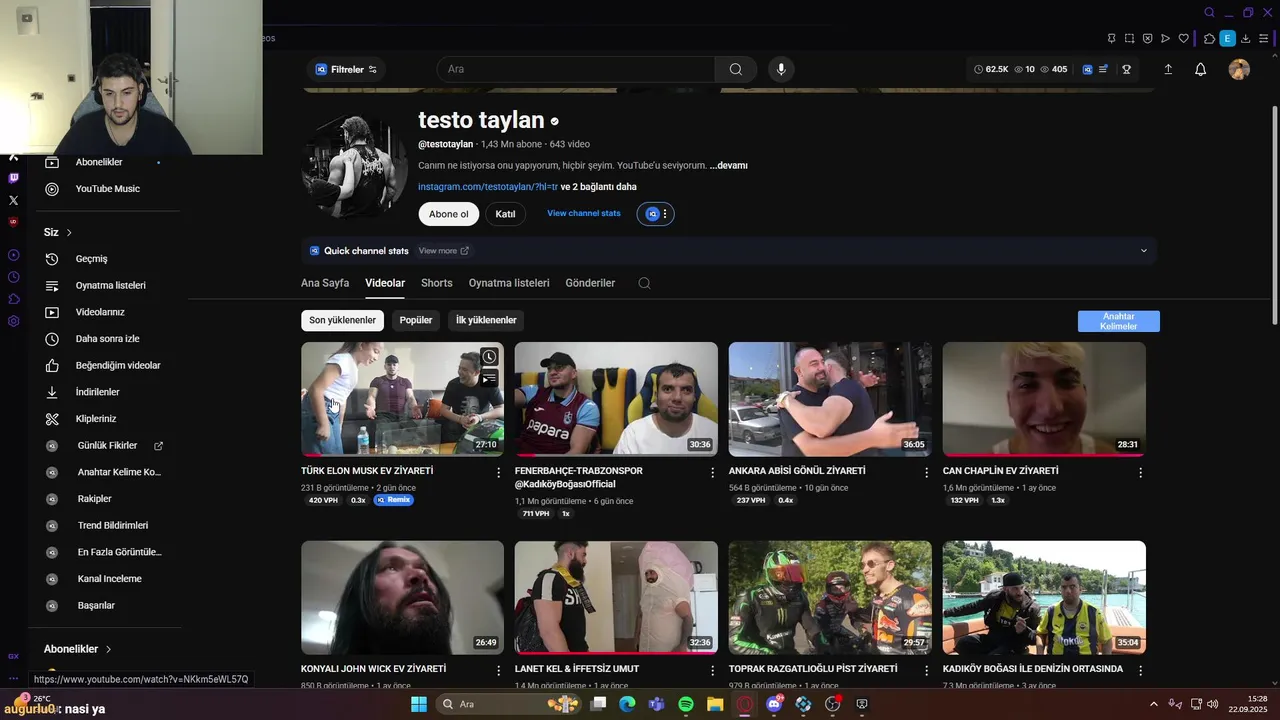This screenshot has height=720, width=1280.
Task: Open KONYALI JOHN WICK EV ZİYARETİ thumbnail
Action: click(x=402, y=598)
